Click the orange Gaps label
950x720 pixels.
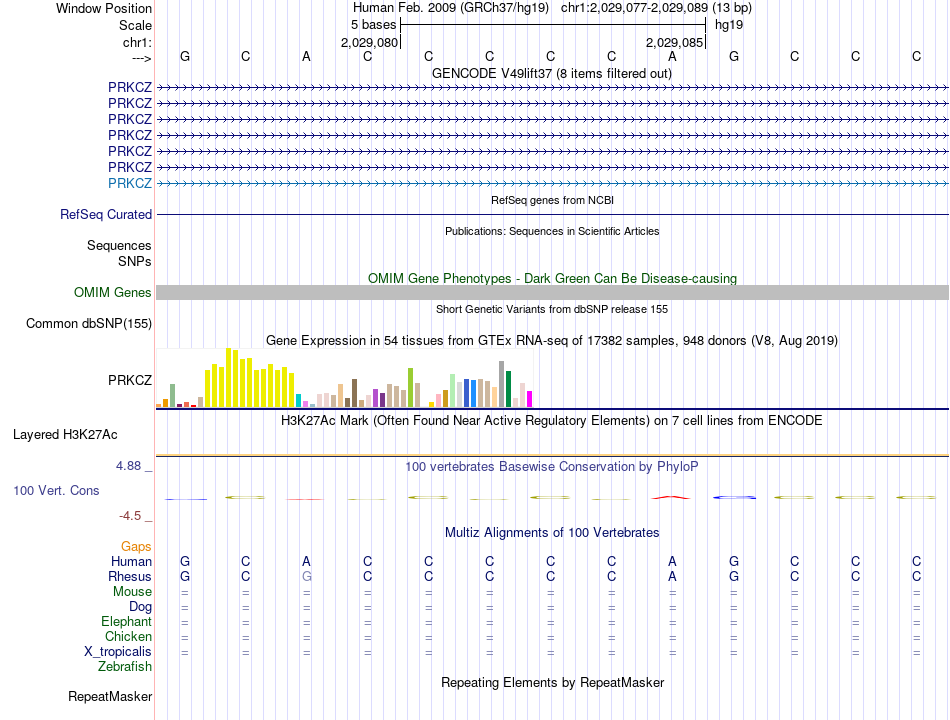[x=136, y=547]
